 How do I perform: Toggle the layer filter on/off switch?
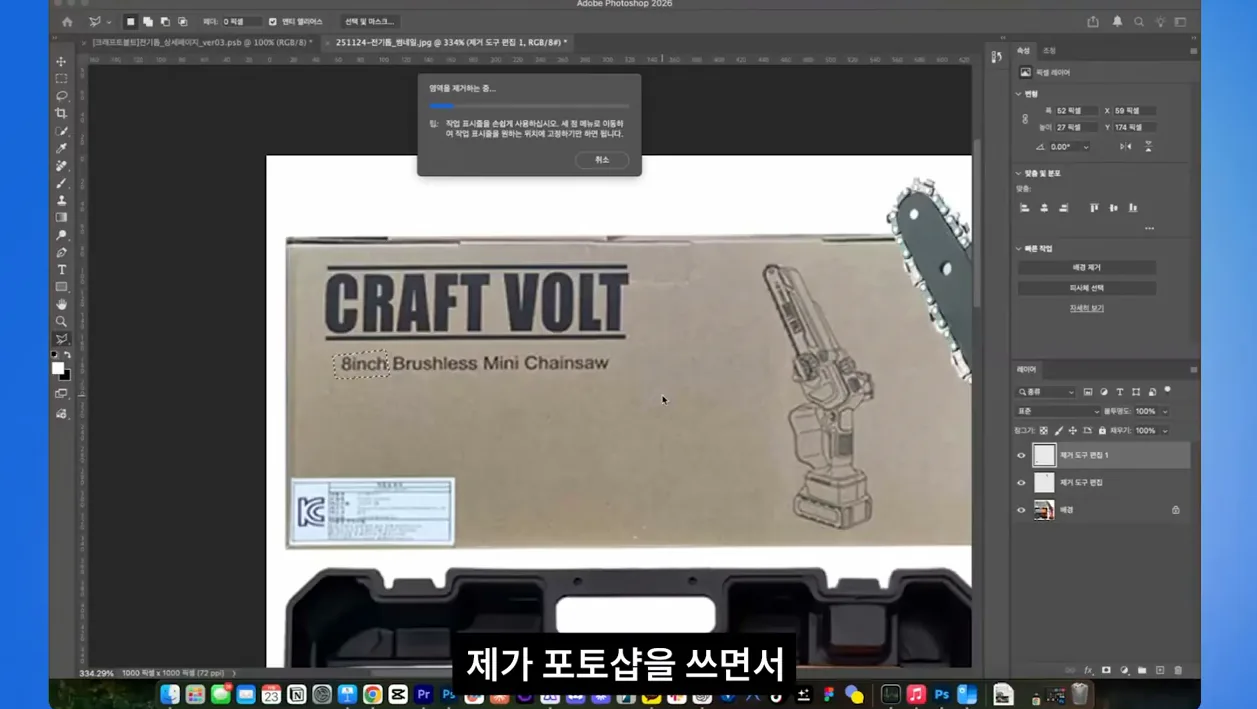pyautogui.click(x=1167, y=391)
